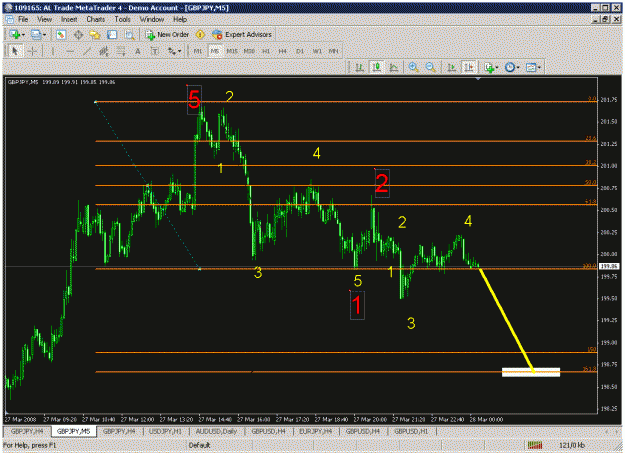Select the Trendline drawing tool
Screen dimensions: 625x453
click(x=87, y=51)
